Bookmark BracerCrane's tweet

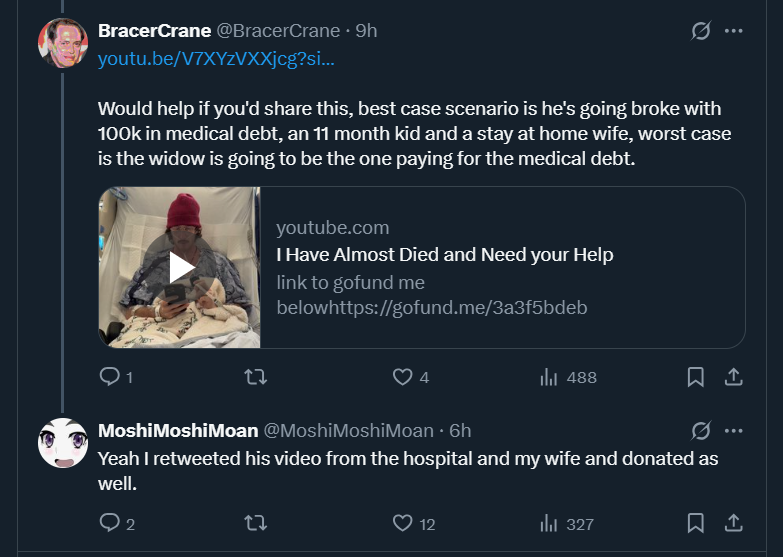(696, 377)
